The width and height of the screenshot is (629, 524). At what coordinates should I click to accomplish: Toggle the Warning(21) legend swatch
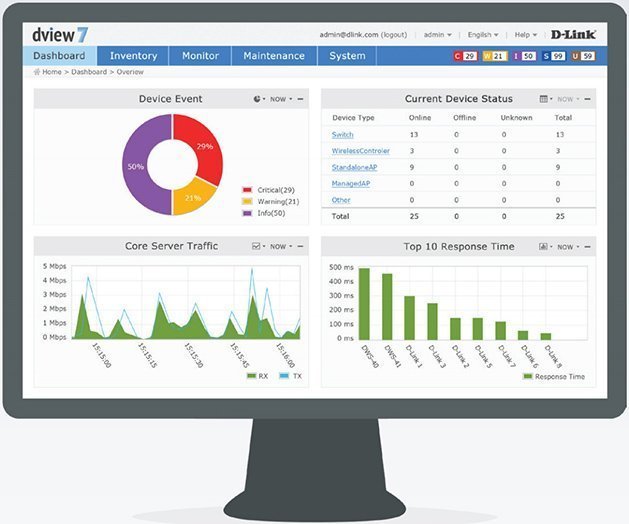[x=247, y=201]
